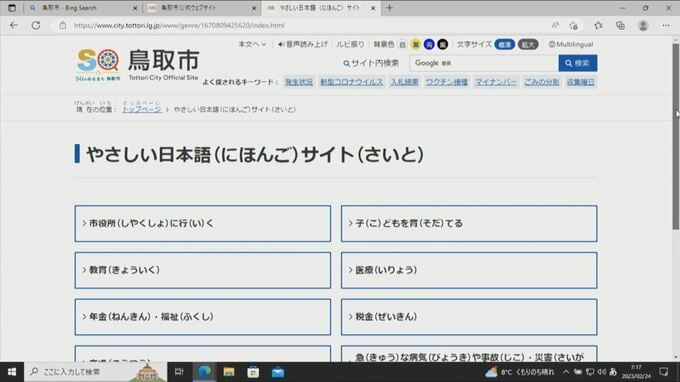Select the black background color swatch
This screenshot has width=680, height=382.
(442, 44)
